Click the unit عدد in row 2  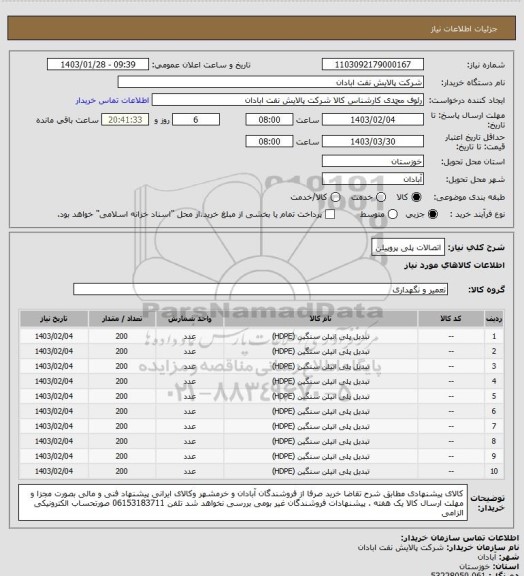pos(190,352)
